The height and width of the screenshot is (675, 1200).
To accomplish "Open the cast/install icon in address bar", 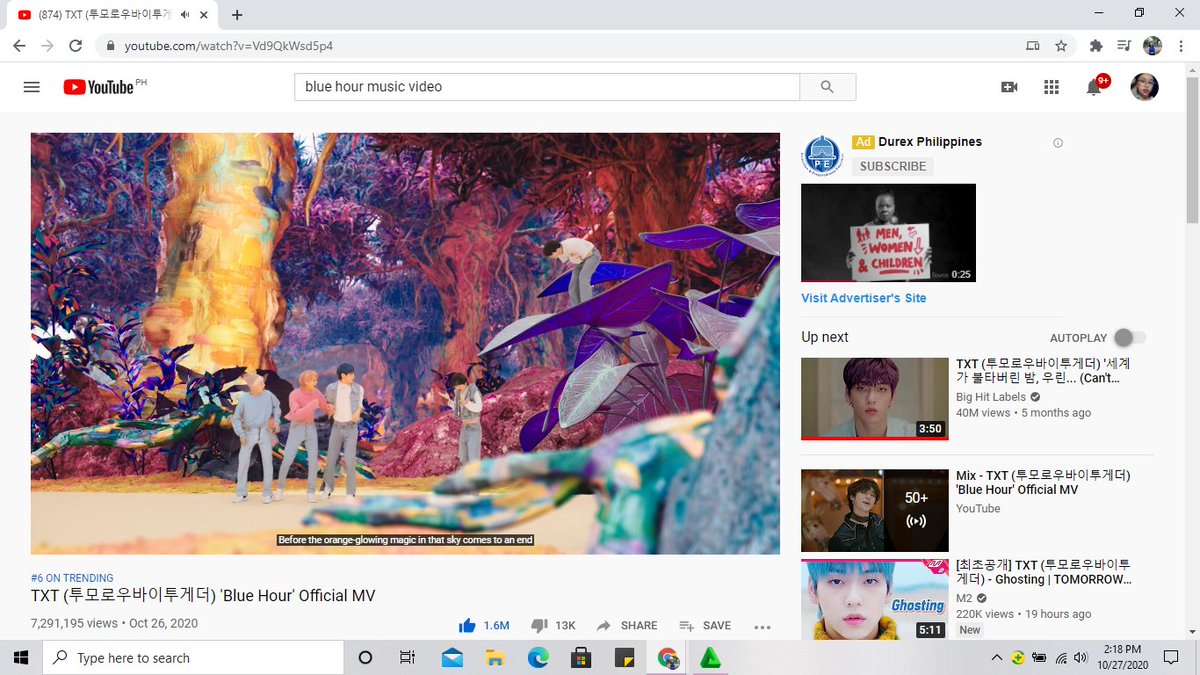I will [1033, 46].
